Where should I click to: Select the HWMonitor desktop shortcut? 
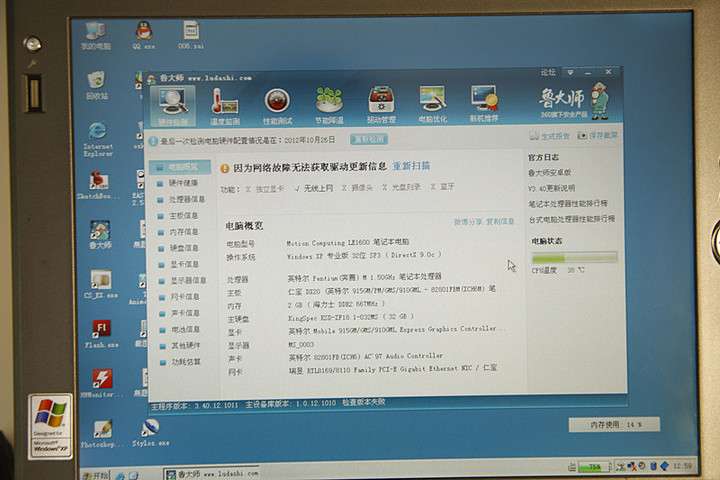pyautogui.click(x=102, y=384)
